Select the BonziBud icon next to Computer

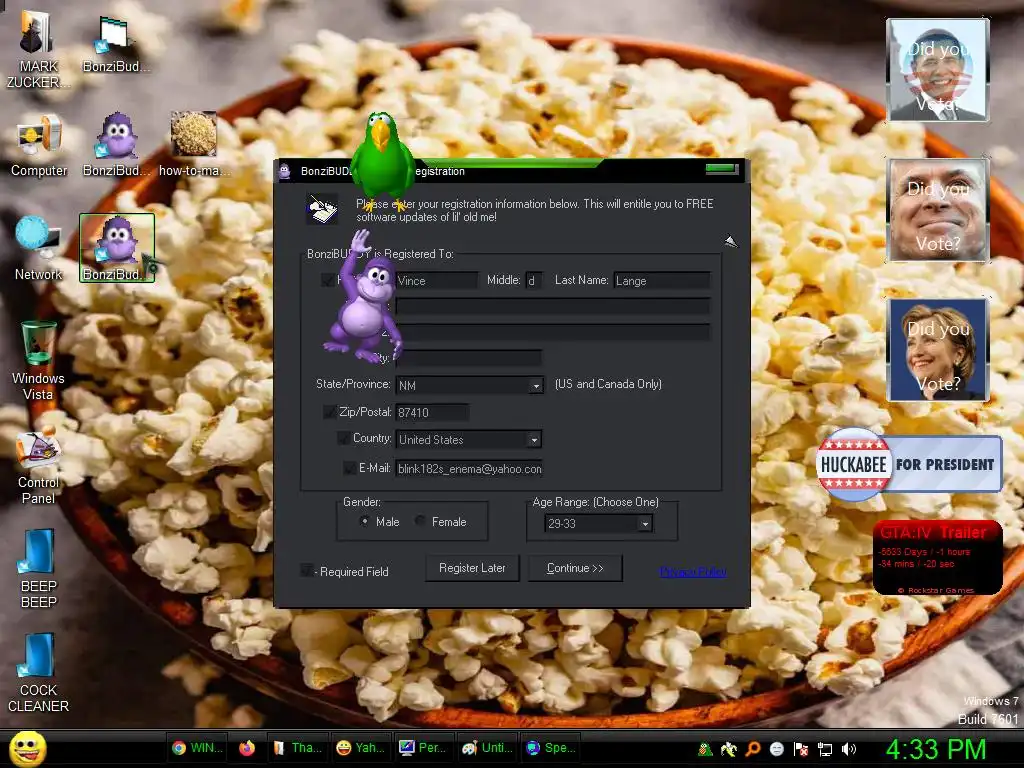[117, 144]
